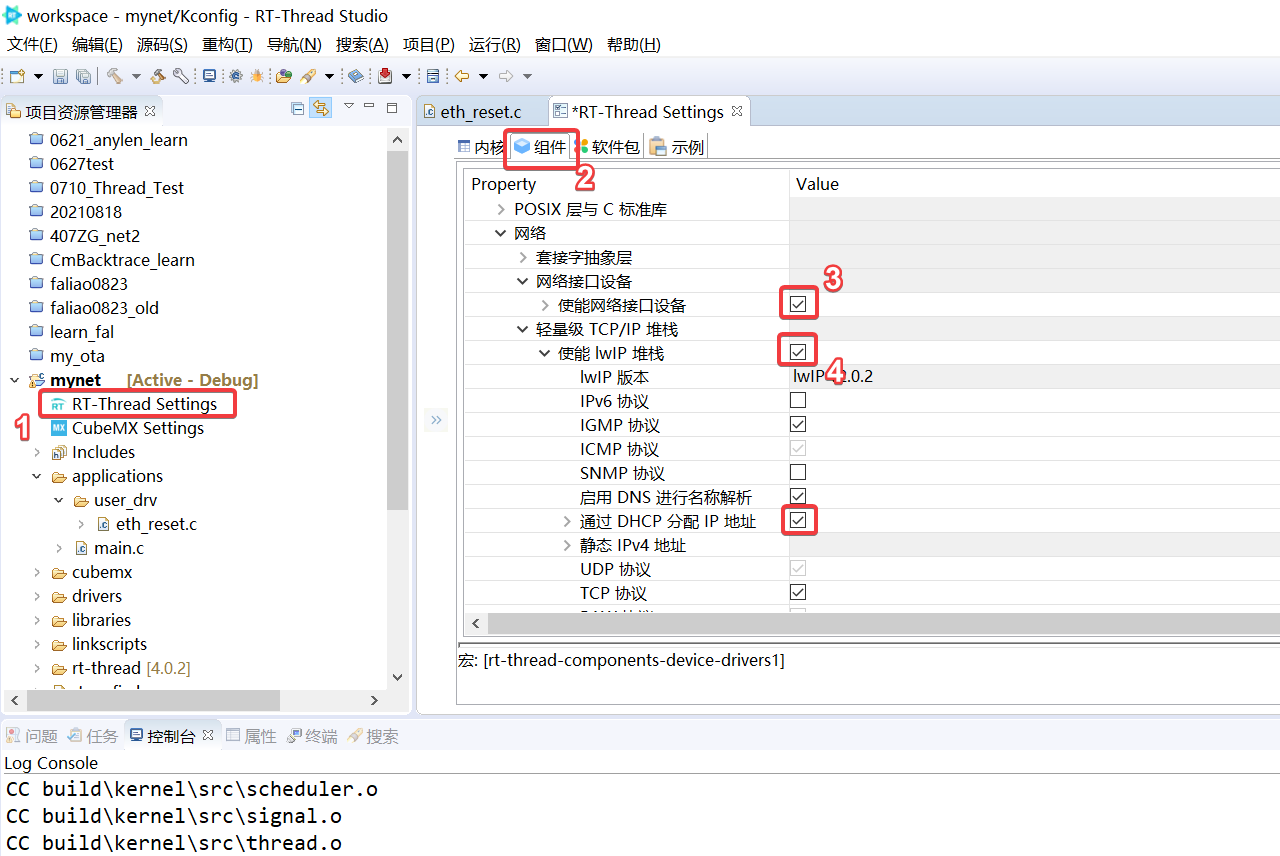Enable IPv6 协议 checkbox

pyautogui.click(x=798, y=400)
